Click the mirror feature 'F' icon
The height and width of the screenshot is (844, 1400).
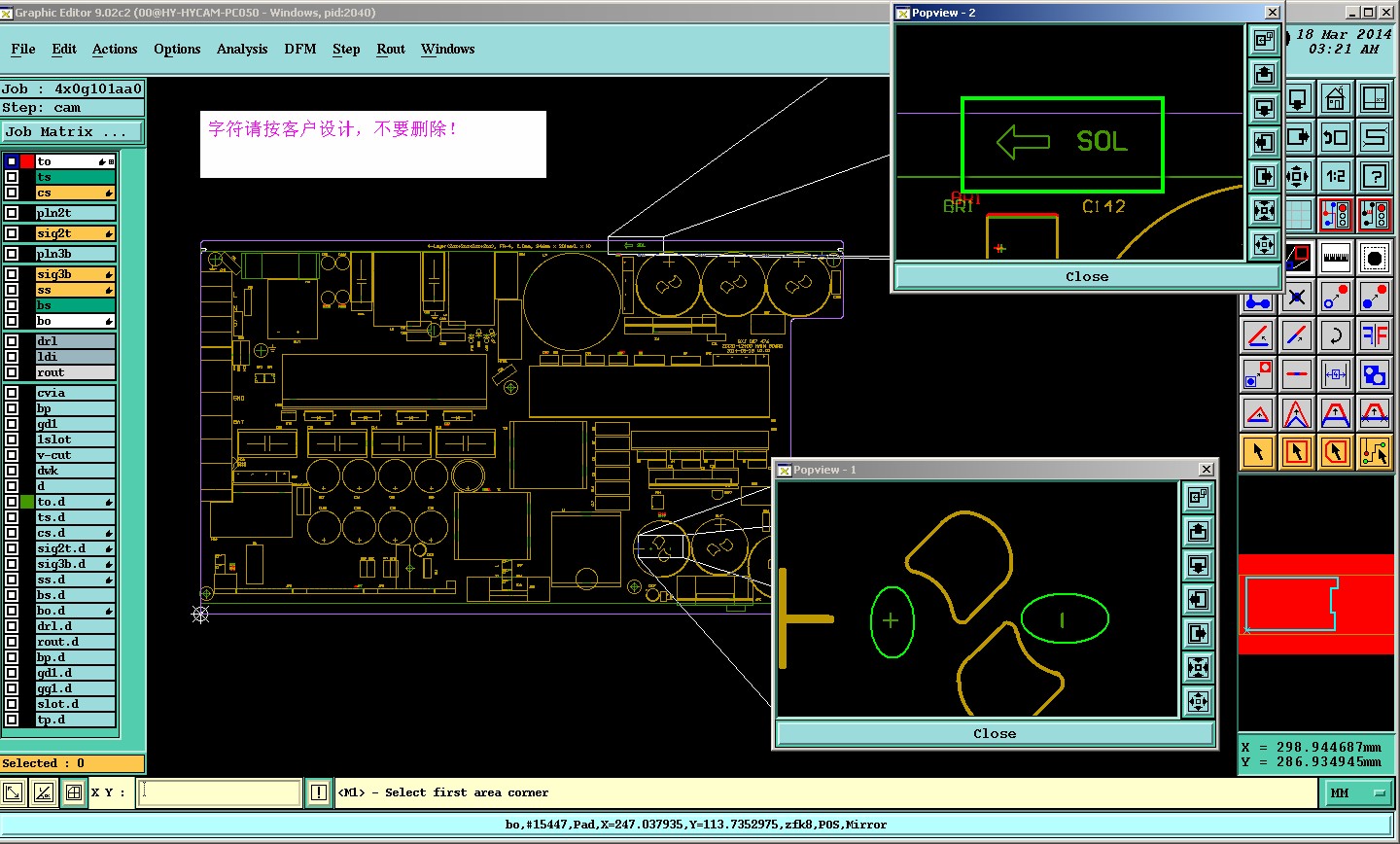(x=1375, y=335)
